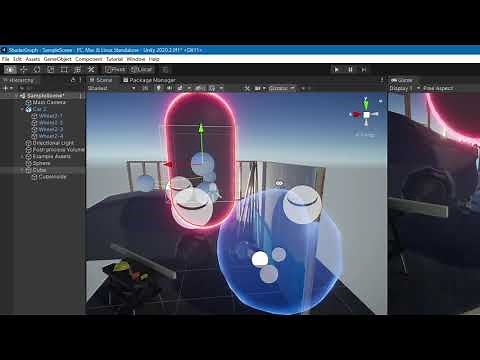
Task: Collapse the Cube object
Action: 22,170
